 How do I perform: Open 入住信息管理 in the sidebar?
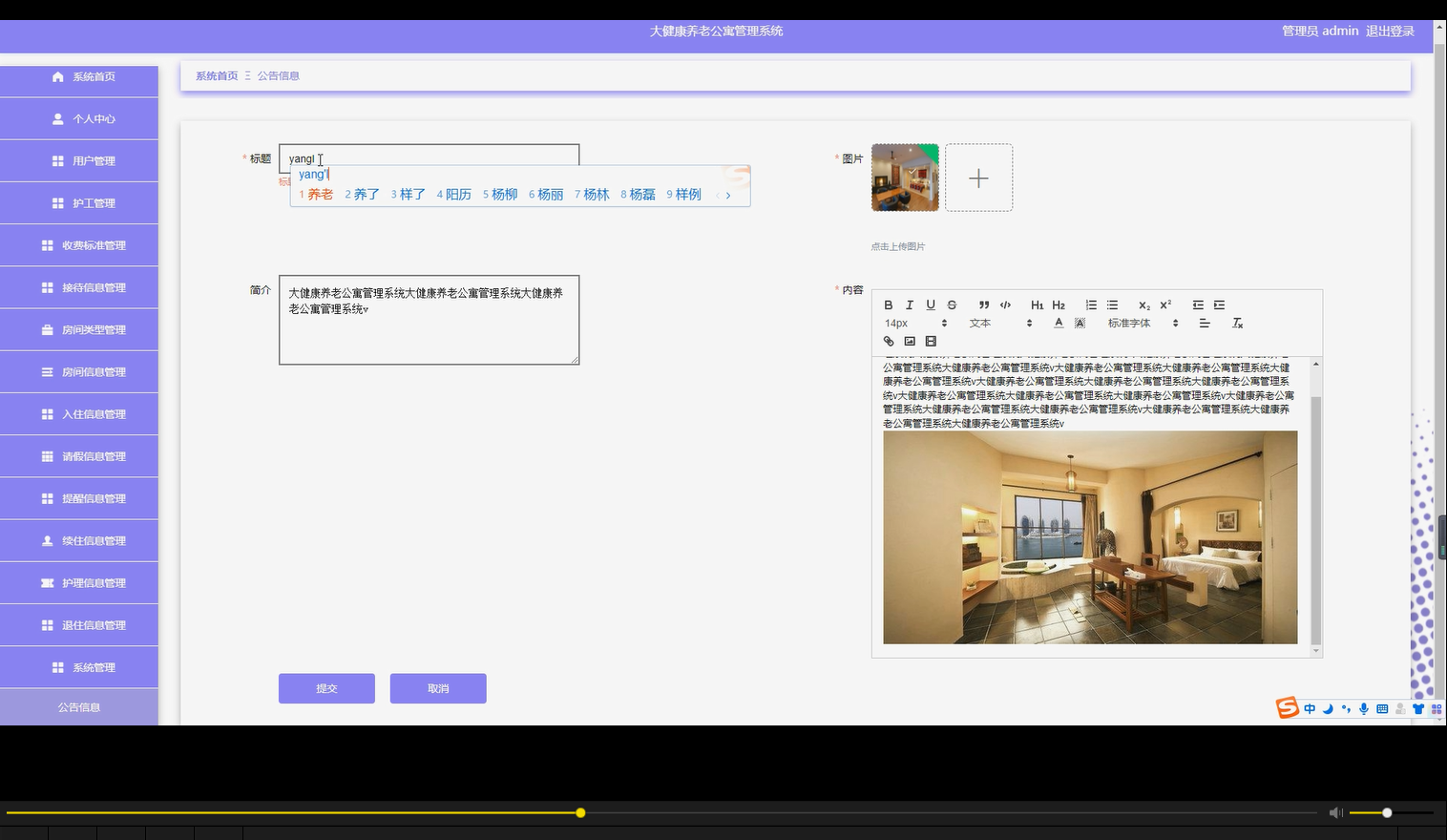click(x=79, y=414)
